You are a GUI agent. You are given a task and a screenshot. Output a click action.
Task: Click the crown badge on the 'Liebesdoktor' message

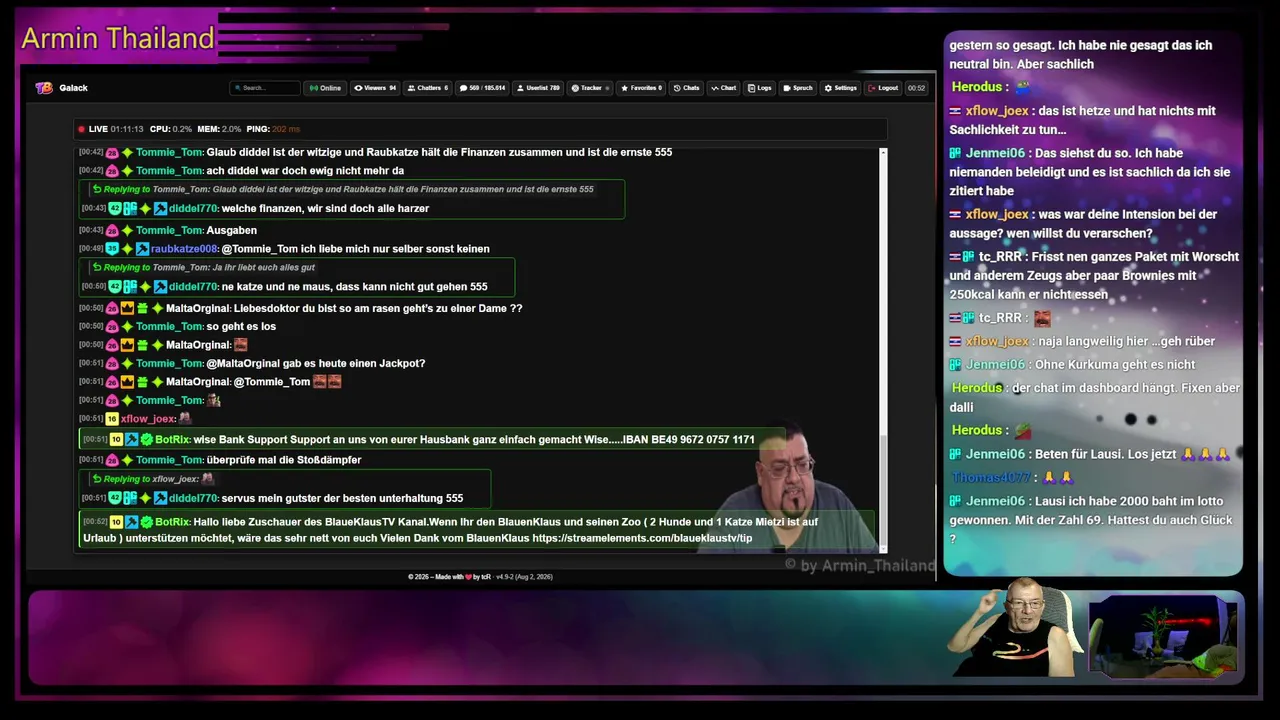(127, 308)
